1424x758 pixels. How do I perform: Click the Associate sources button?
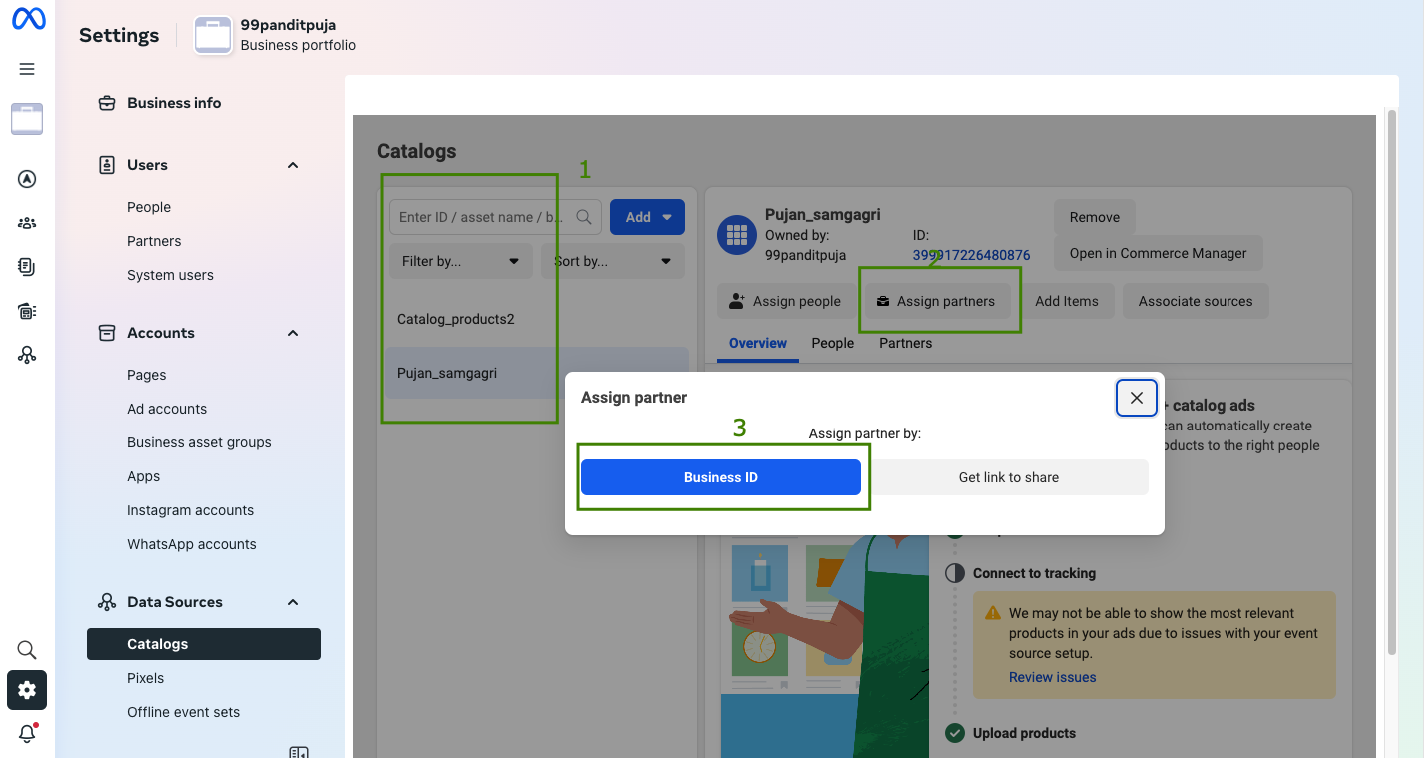pos(1195,301)
